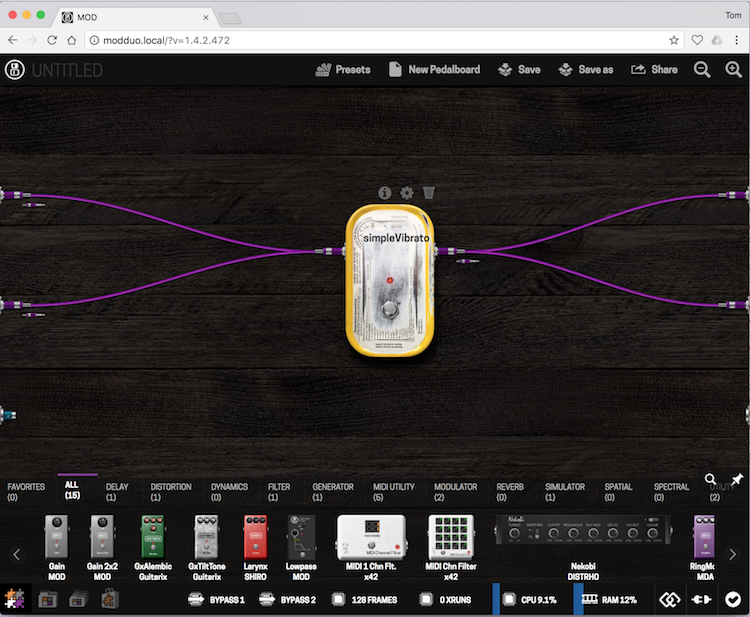Open the pedalboards library icon

[47, 599]
